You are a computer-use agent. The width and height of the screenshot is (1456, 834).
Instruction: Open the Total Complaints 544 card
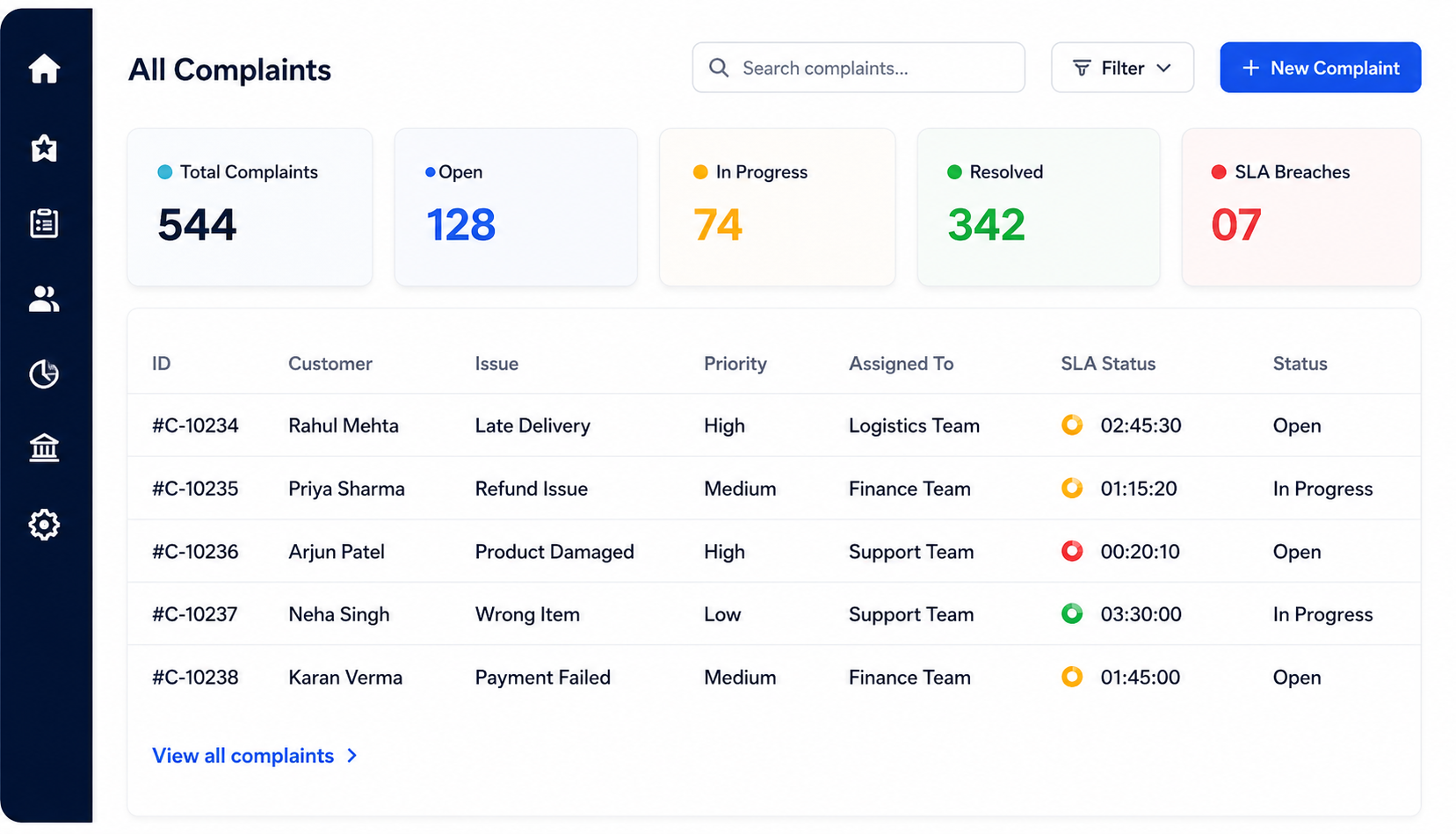[250, 207]
